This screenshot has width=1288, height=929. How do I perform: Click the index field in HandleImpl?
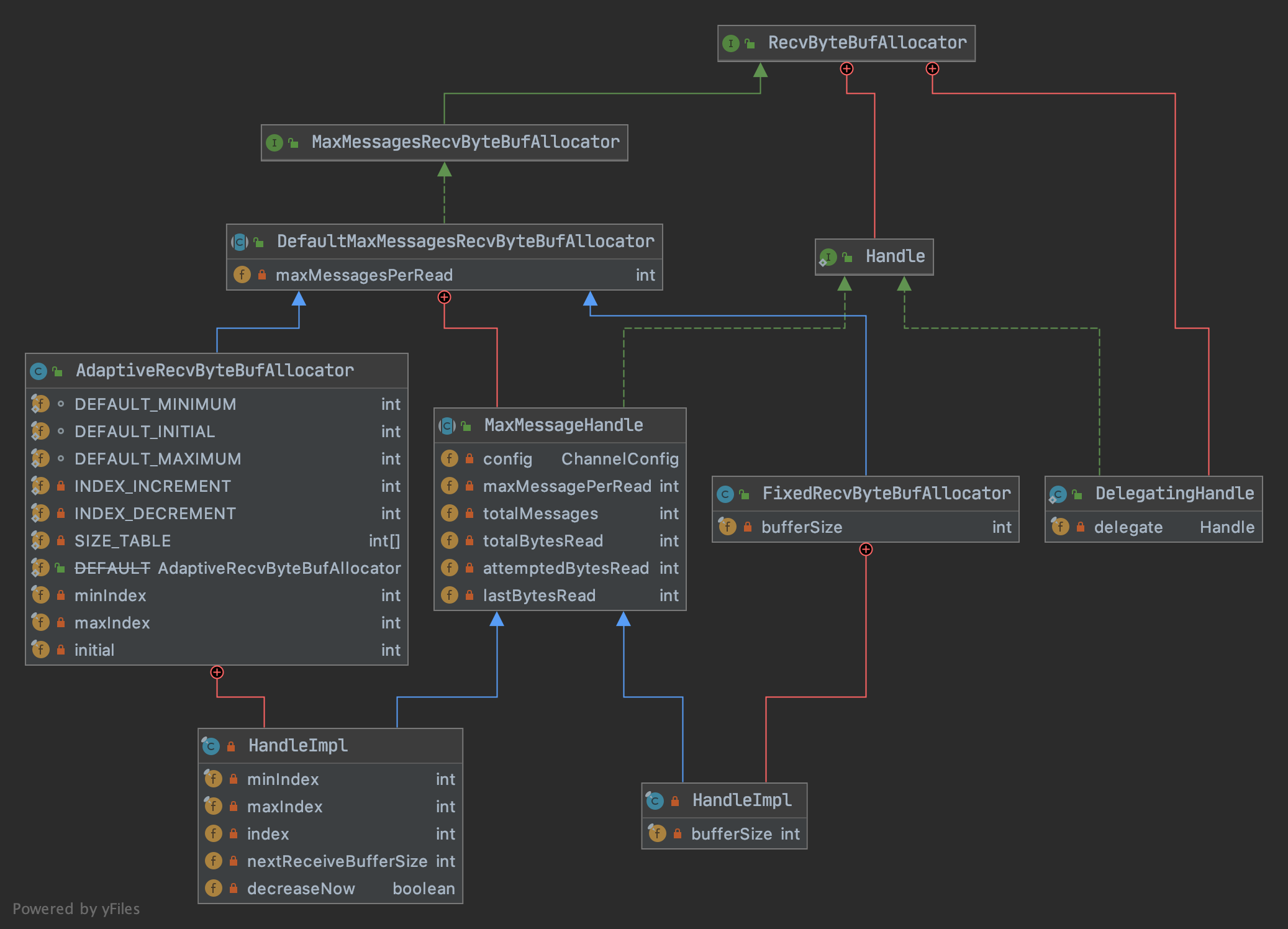coord(330,834)
